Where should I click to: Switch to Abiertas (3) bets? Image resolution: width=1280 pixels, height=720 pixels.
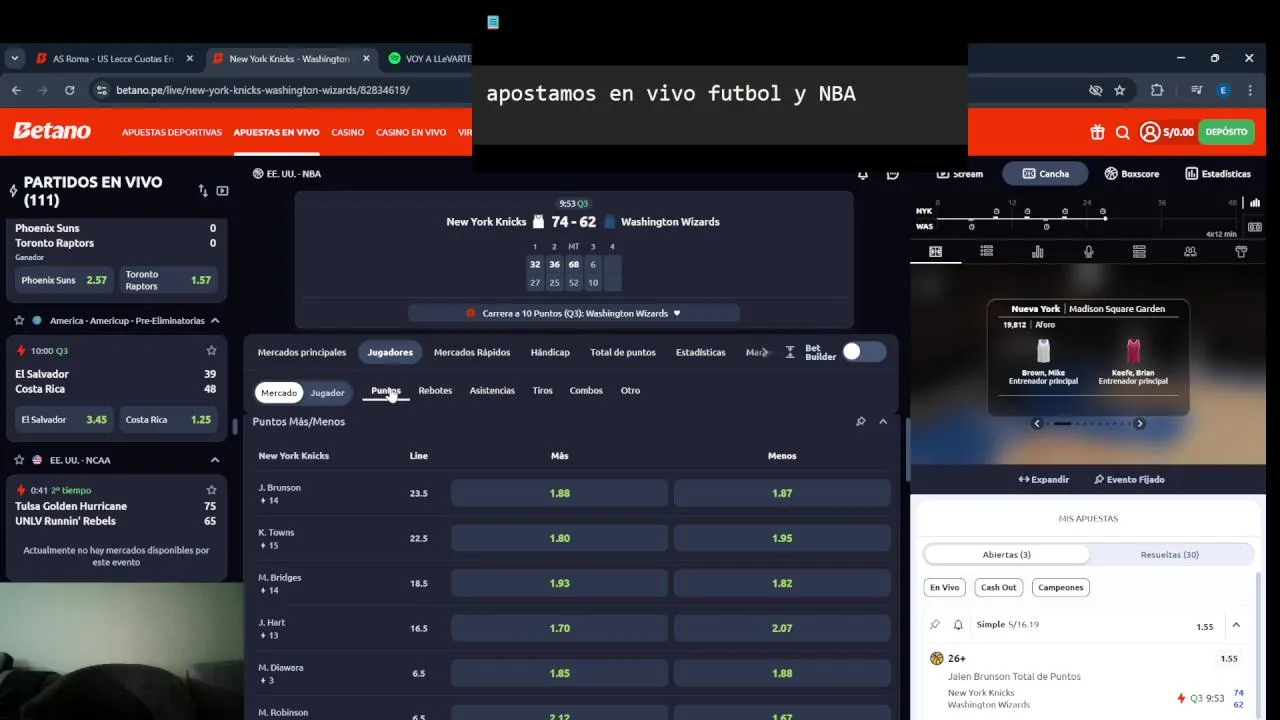1007,554
